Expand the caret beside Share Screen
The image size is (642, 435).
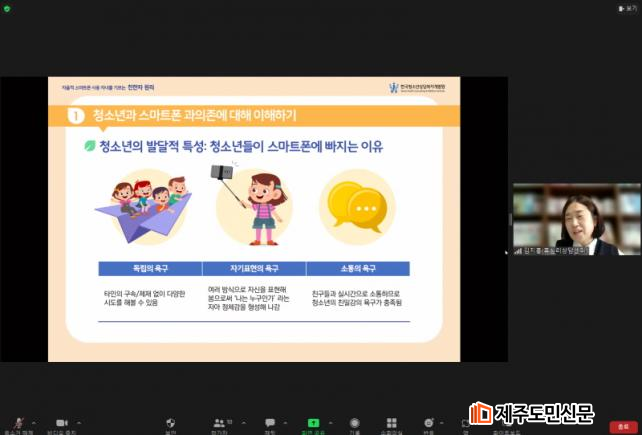coord(330,422)
